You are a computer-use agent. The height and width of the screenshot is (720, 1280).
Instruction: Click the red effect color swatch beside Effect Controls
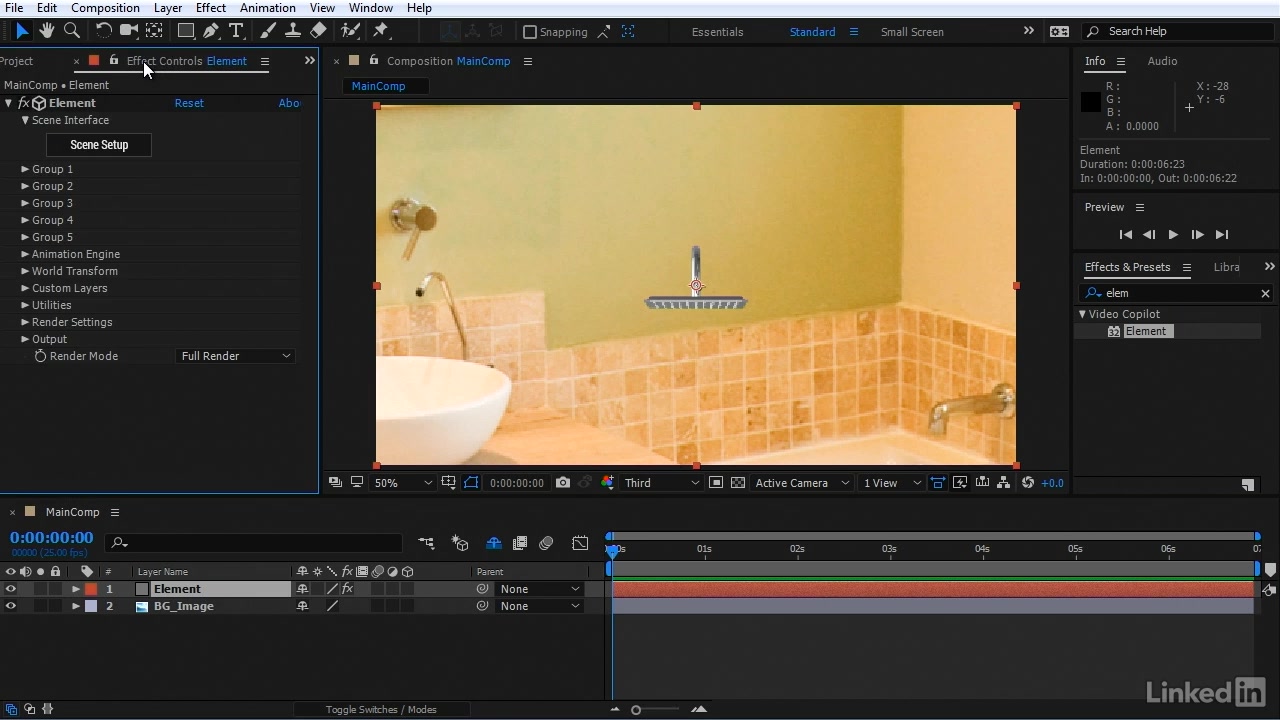93,61
